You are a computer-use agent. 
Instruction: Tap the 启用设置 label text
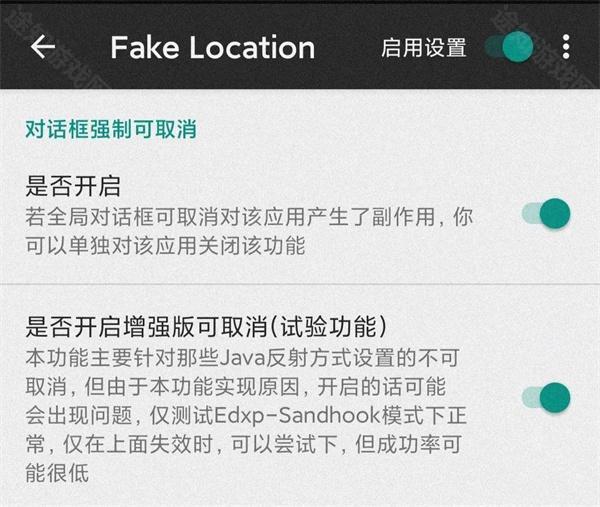click(x=424, y=47)
